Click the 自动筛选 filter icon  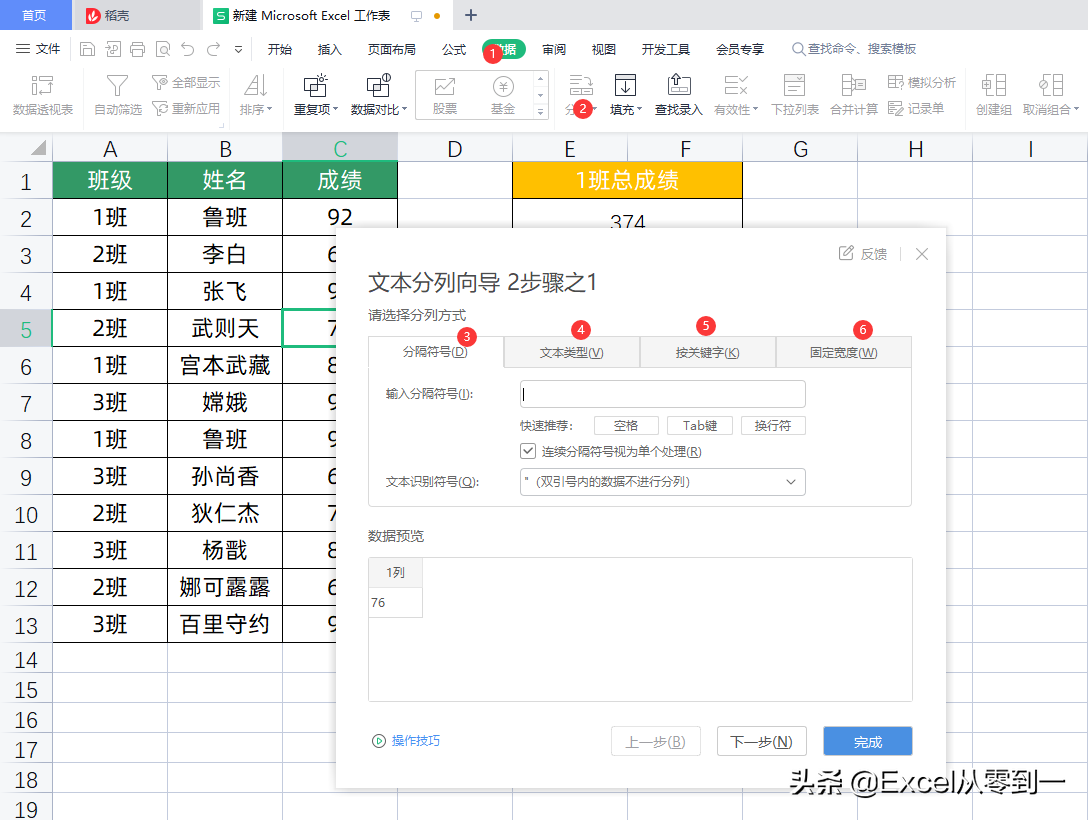117,95
